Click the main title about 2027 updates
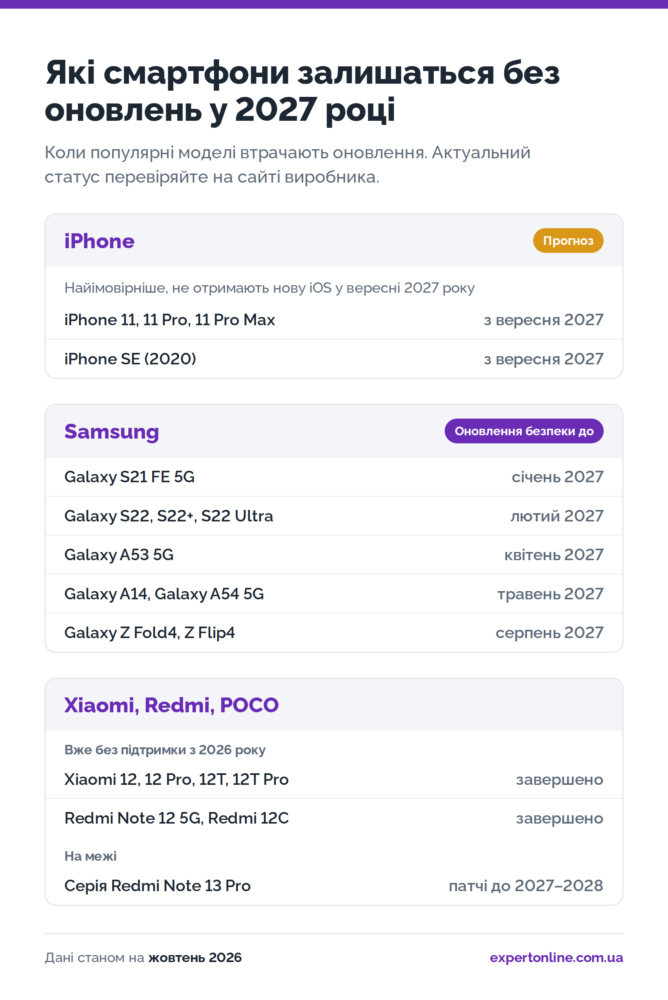Image resolution: width=668 pixels, height=1000 pixels. tap(302, 91)
